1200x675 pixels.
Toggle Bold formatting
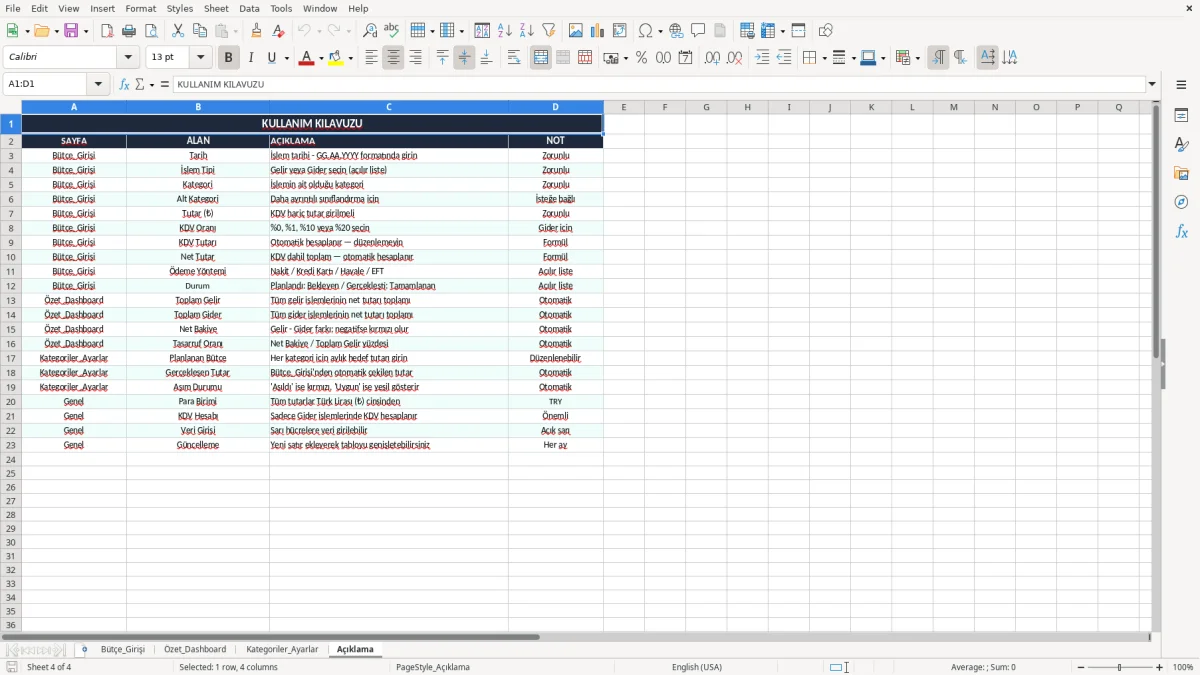(x=229, y=58)
